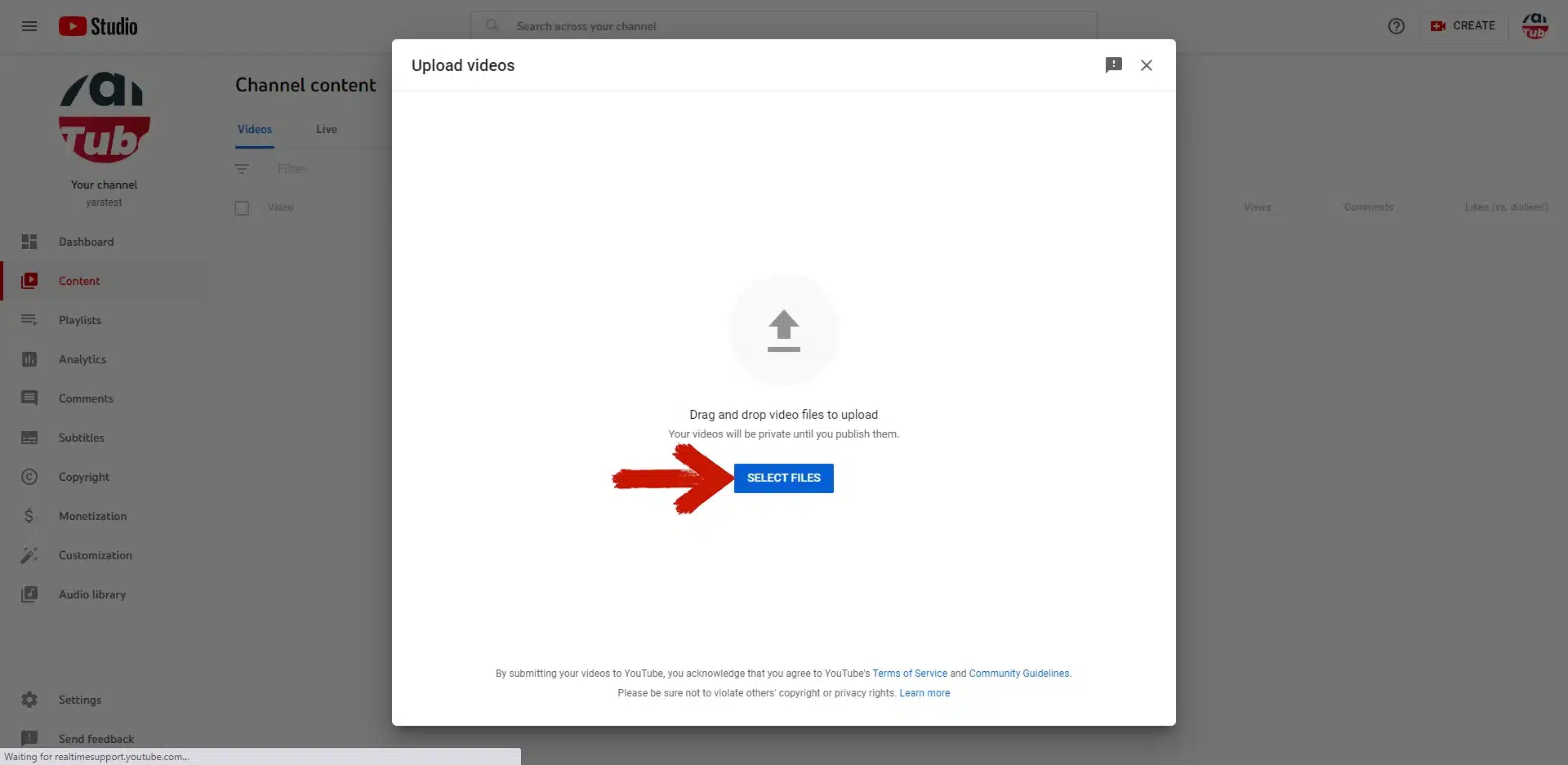Open the Audio library
This screenshot has width=1568, height=765.
[x=91, y=594]
